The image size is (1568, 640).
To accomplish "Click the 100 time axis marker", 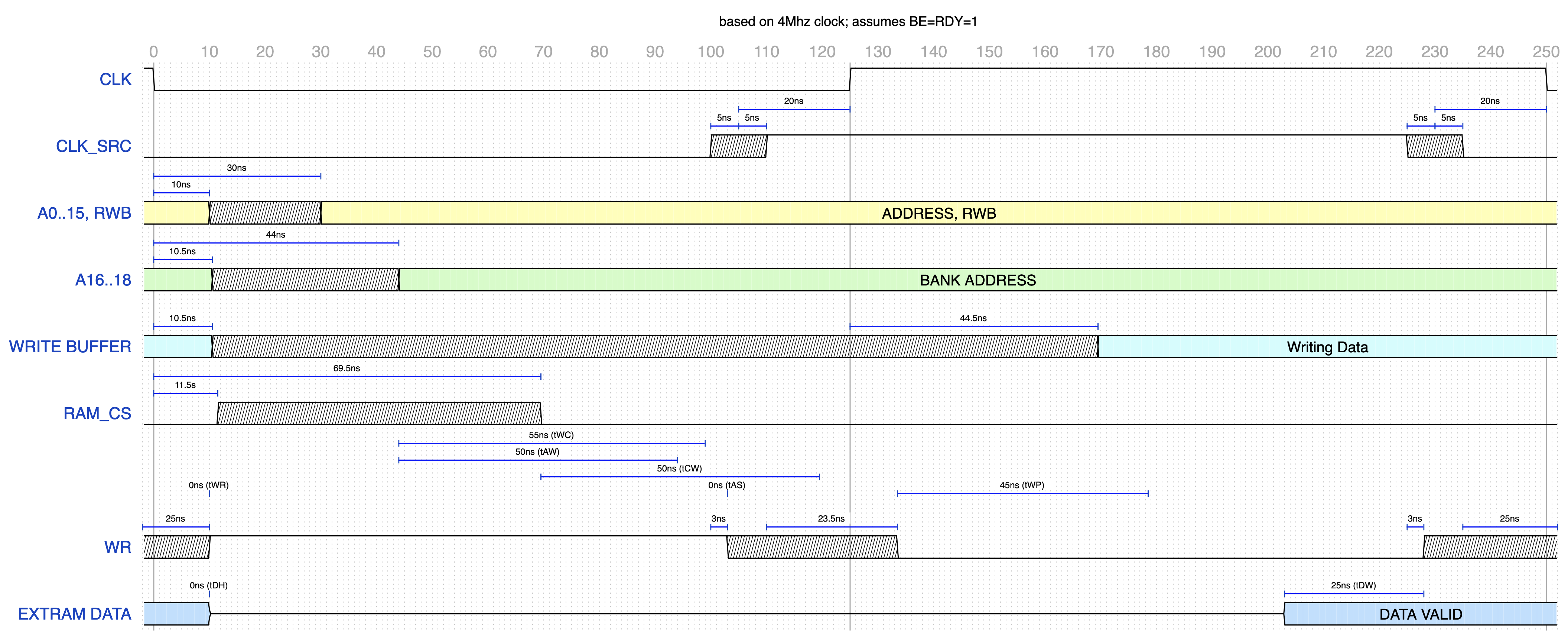I will pyautogui.click(x=710, y=52).
